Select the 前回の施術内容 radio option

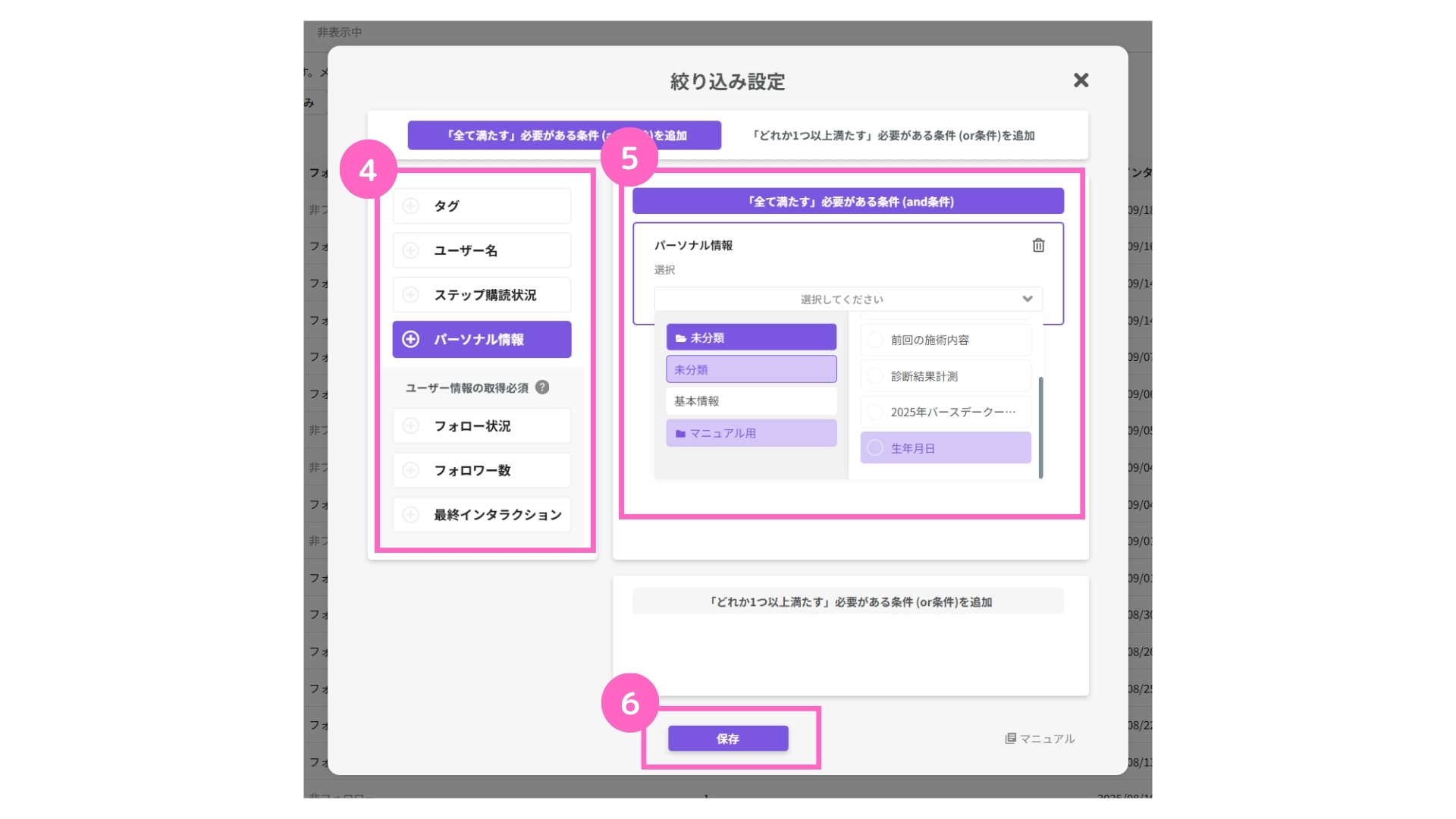[875, 340]
